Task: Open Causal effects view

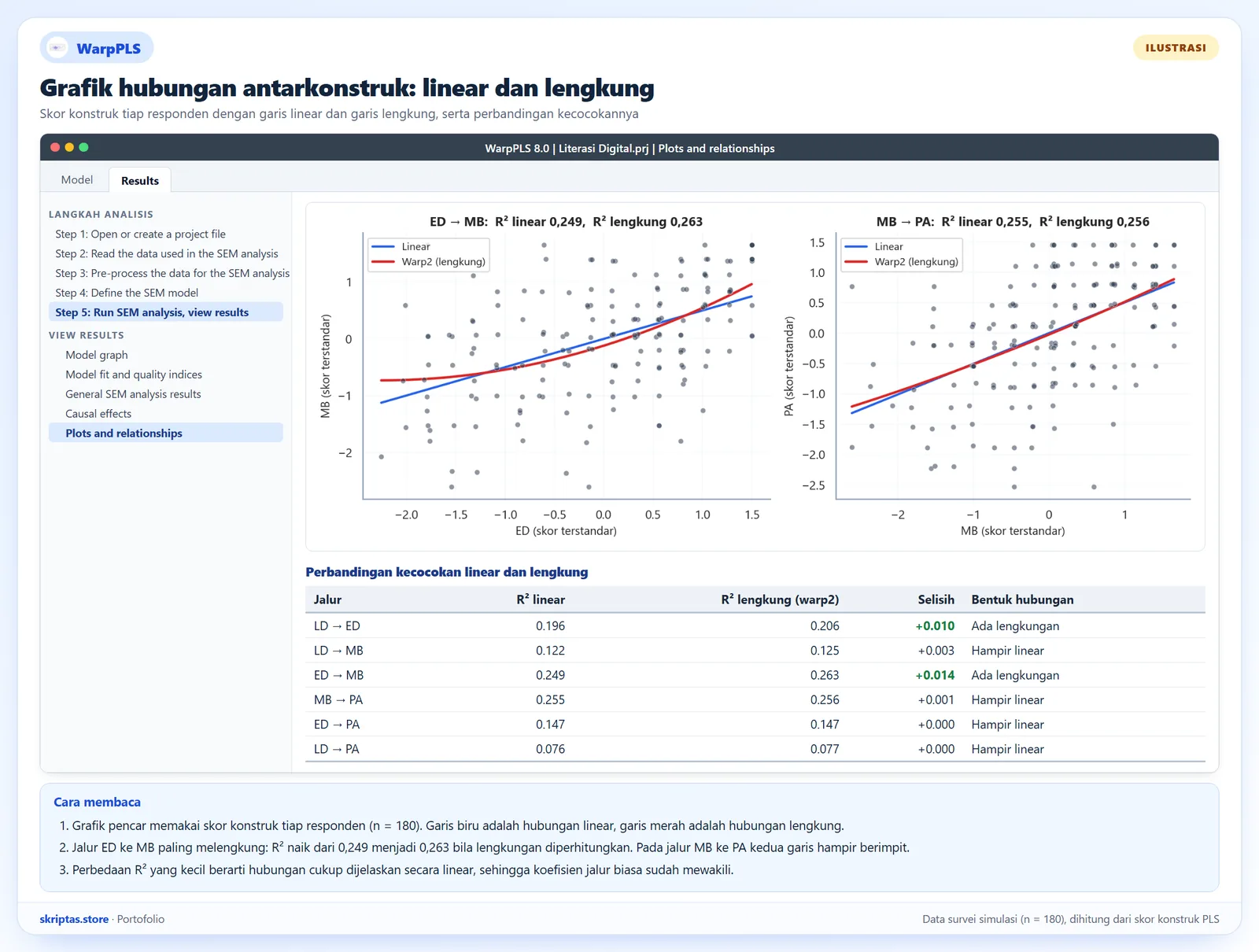Action: (x=98, y=414)
